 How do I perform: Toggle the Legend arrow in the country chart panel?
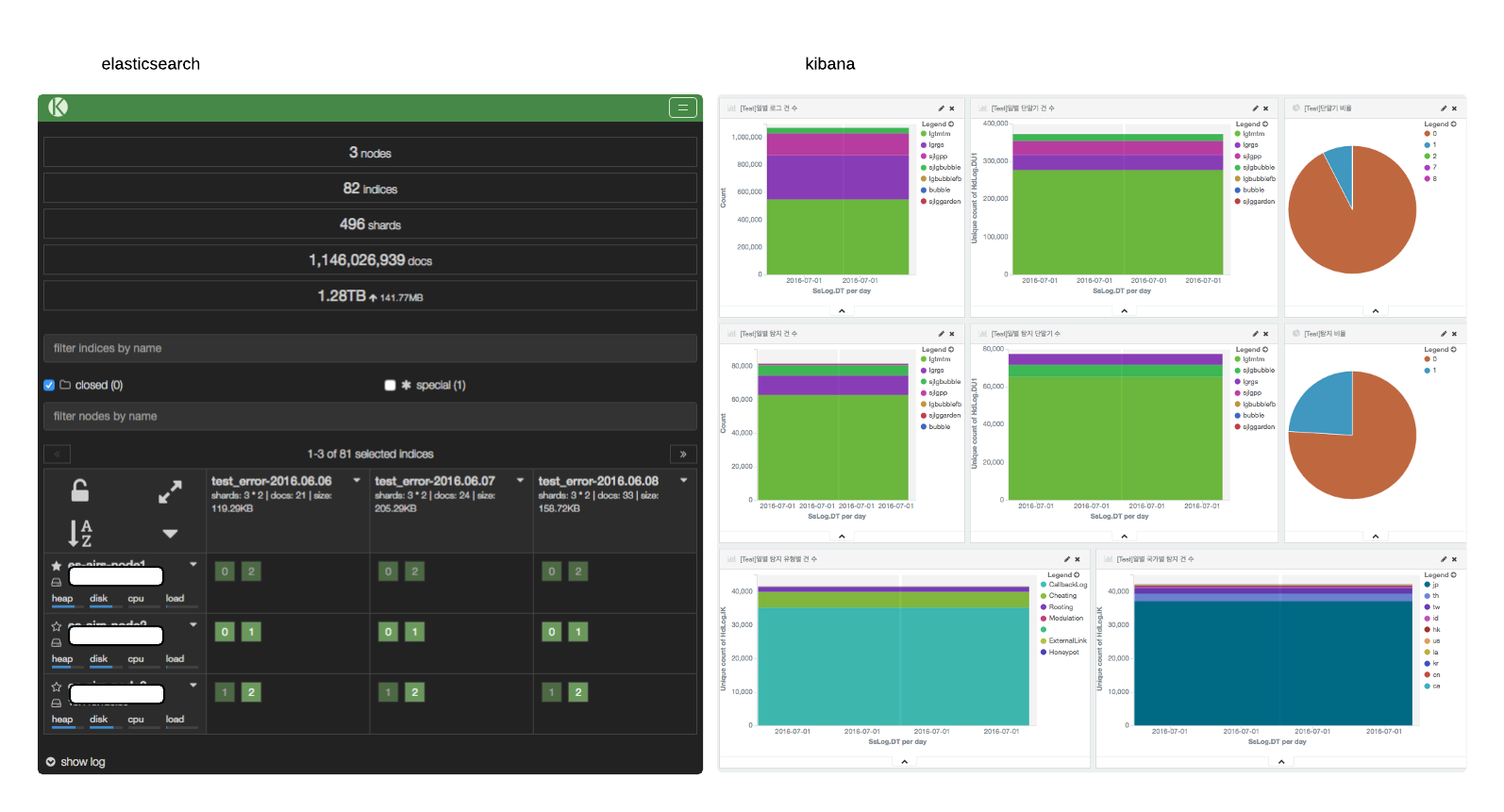point(1454,574)
